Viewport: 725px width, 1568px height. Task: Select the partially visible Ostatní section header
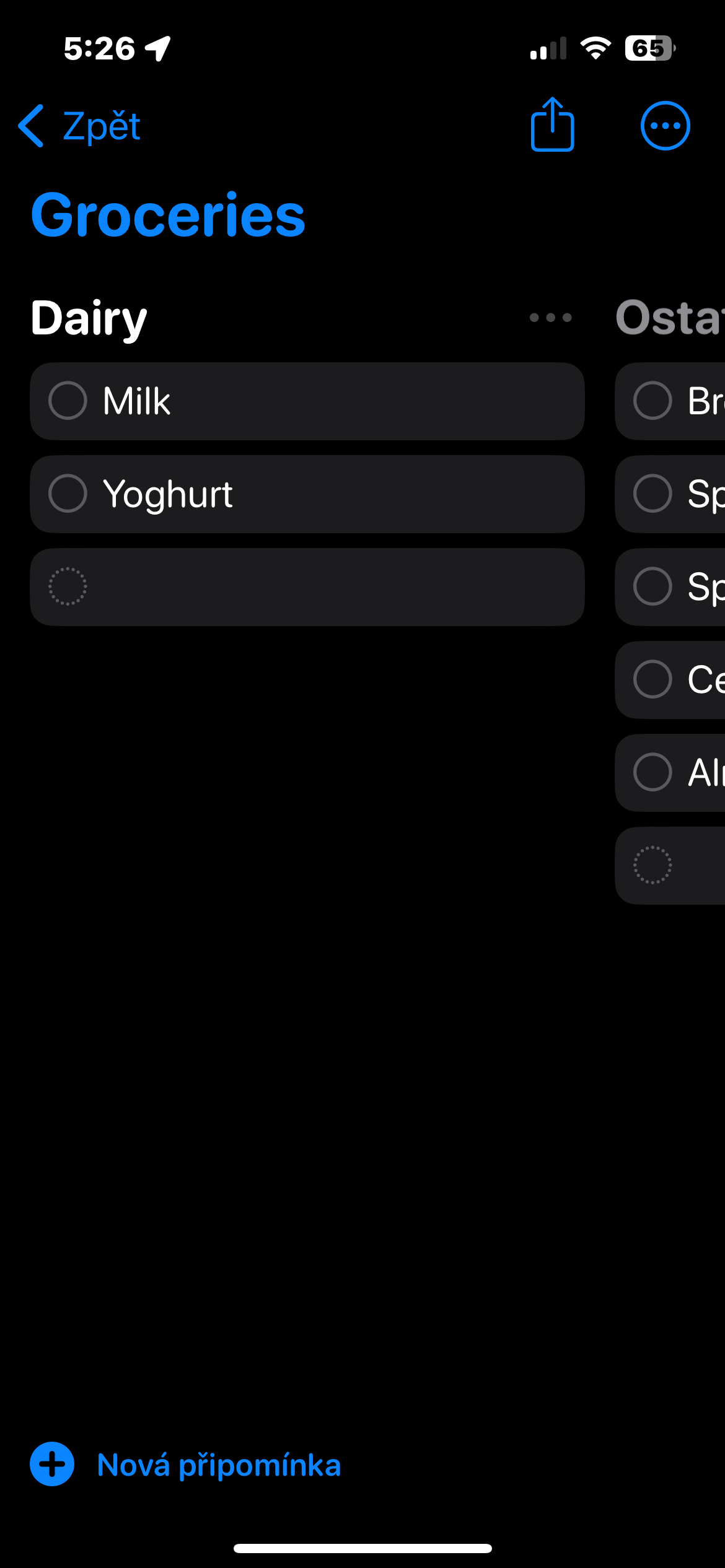tap(669, 318)
